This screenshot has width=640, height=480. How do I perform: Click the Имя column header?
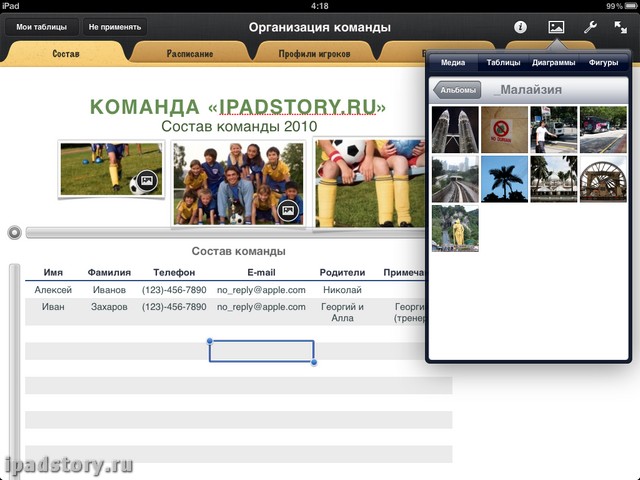(53, 272)
